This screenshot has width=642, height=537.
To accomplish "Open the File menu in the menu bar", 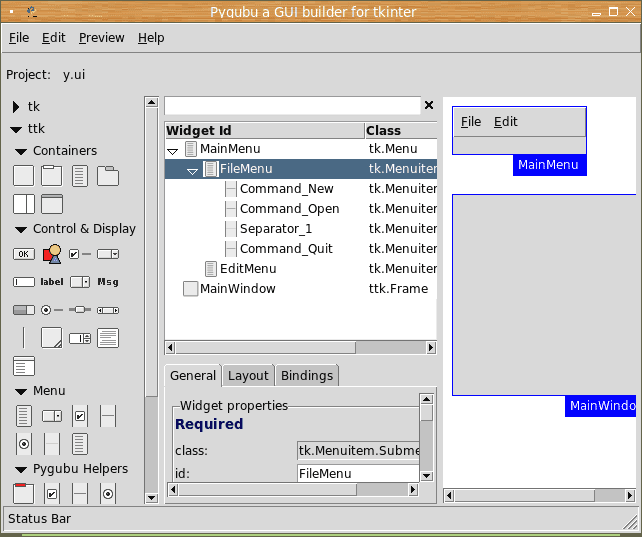I will [19, 38].
